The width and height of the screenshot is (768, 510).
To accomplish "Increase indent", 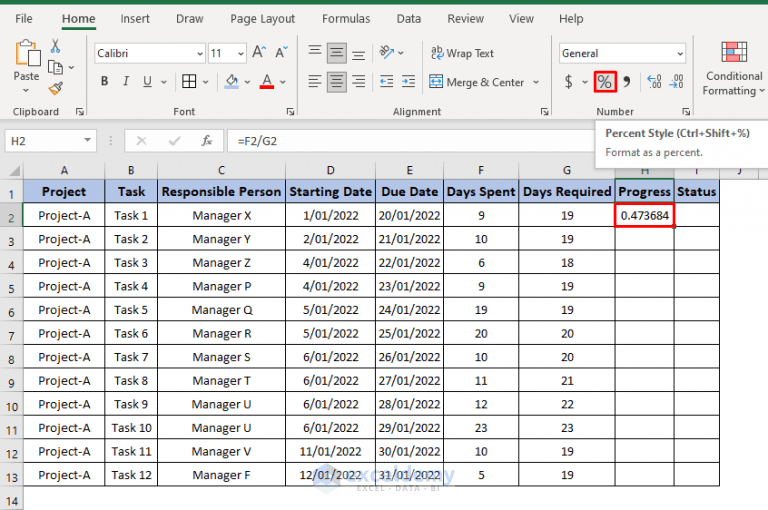I will click(408, 81).
